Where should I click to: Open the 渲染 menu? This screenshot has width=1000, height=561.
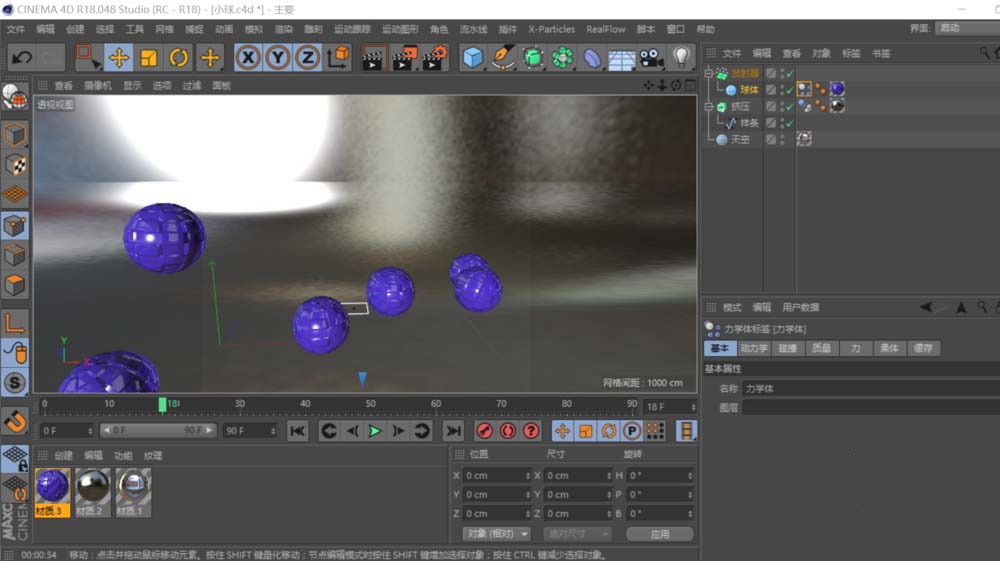(x=284, y=29)
